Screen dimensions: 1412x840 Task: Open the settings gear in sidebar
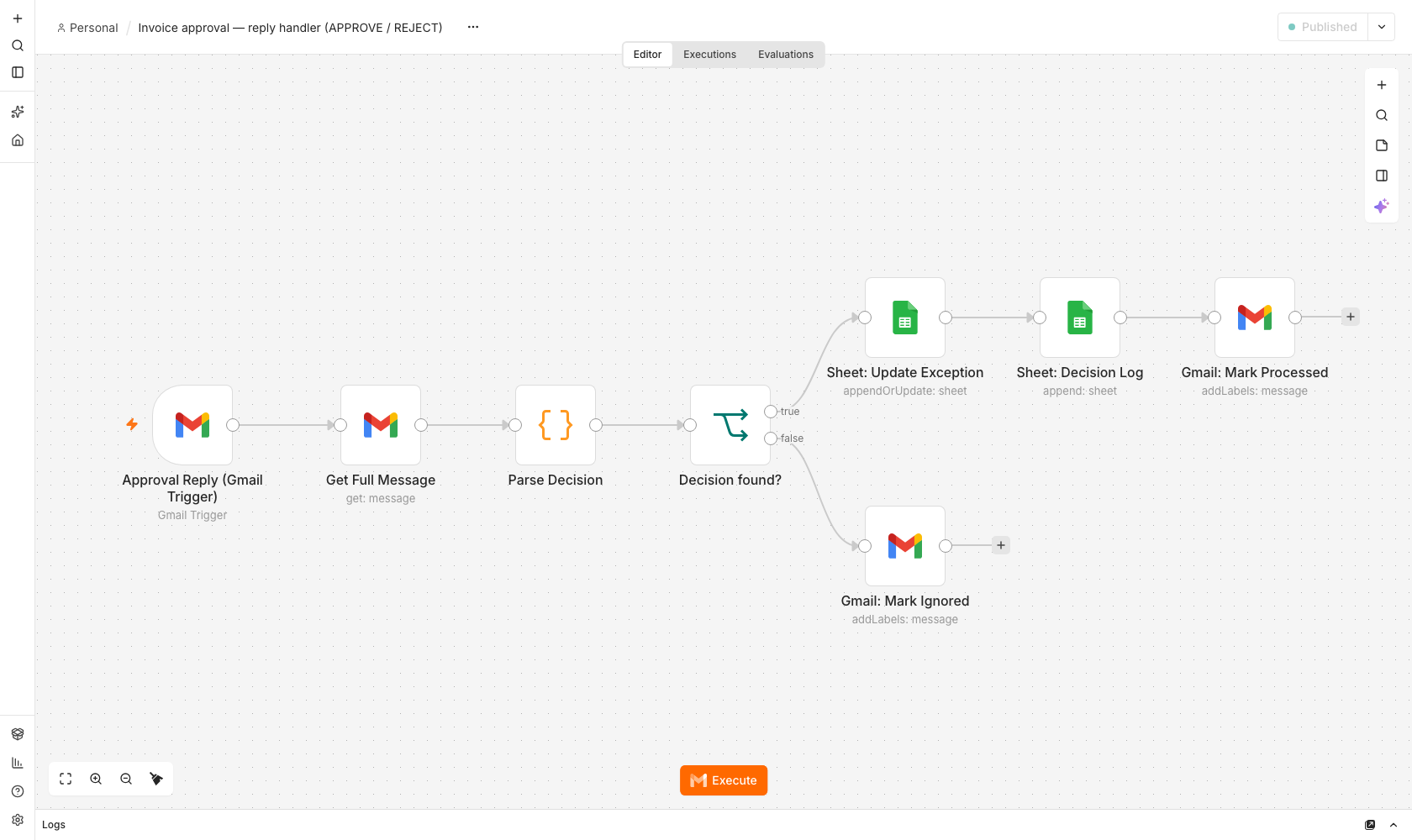coord(18,820)
